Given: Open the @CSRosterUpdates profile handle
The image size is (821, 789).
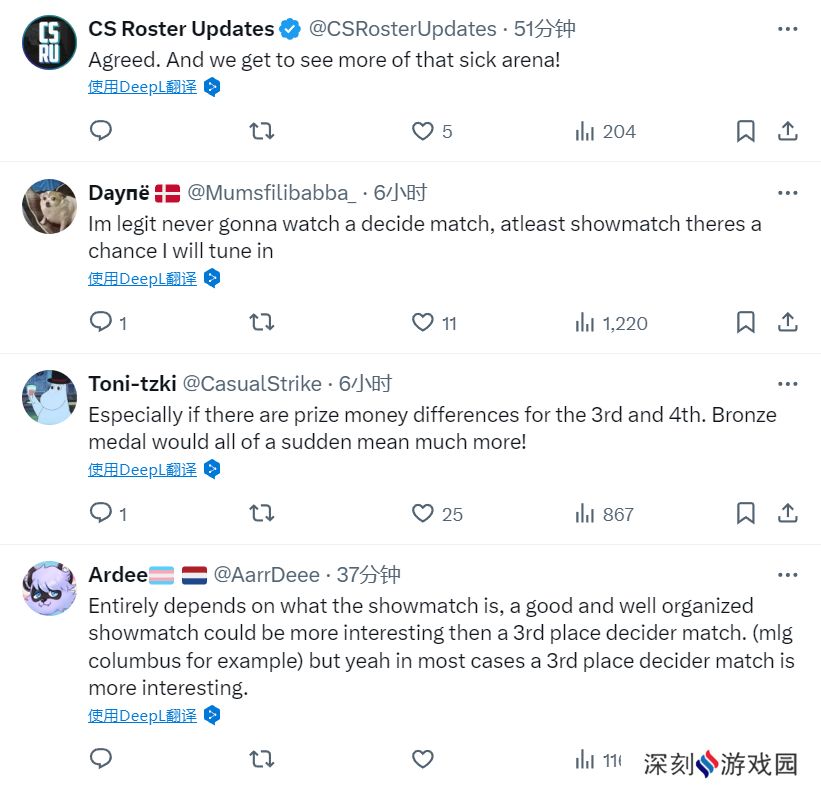Looking at the screenshot, I should point(402,29).
